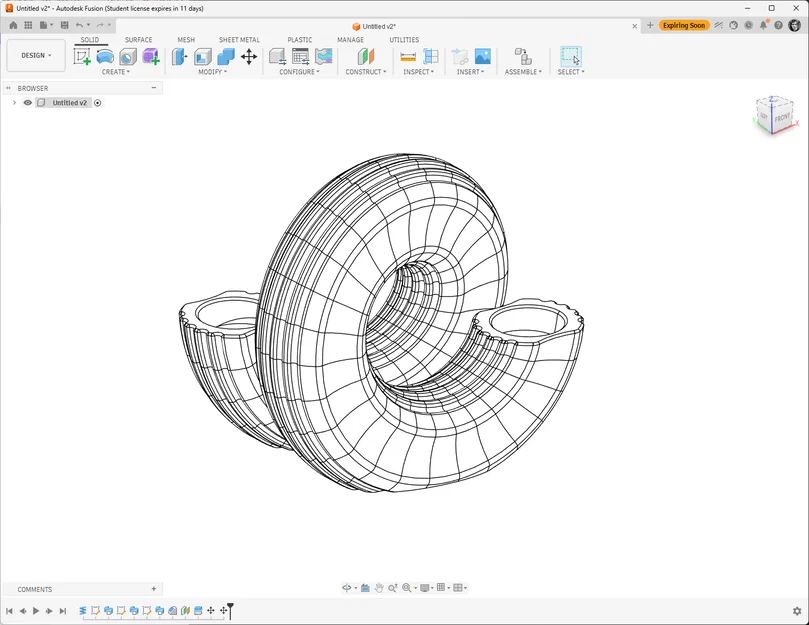The height and width of the screenshot is (625, 809).
Task: Click the Measure ruler icon
Action: tap(408, 56)
